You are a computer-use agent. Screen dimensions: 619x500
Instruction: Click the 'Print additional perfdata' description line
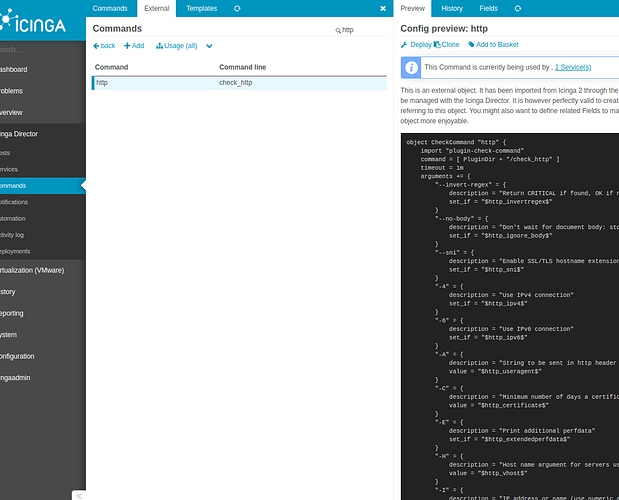(522, 431)
